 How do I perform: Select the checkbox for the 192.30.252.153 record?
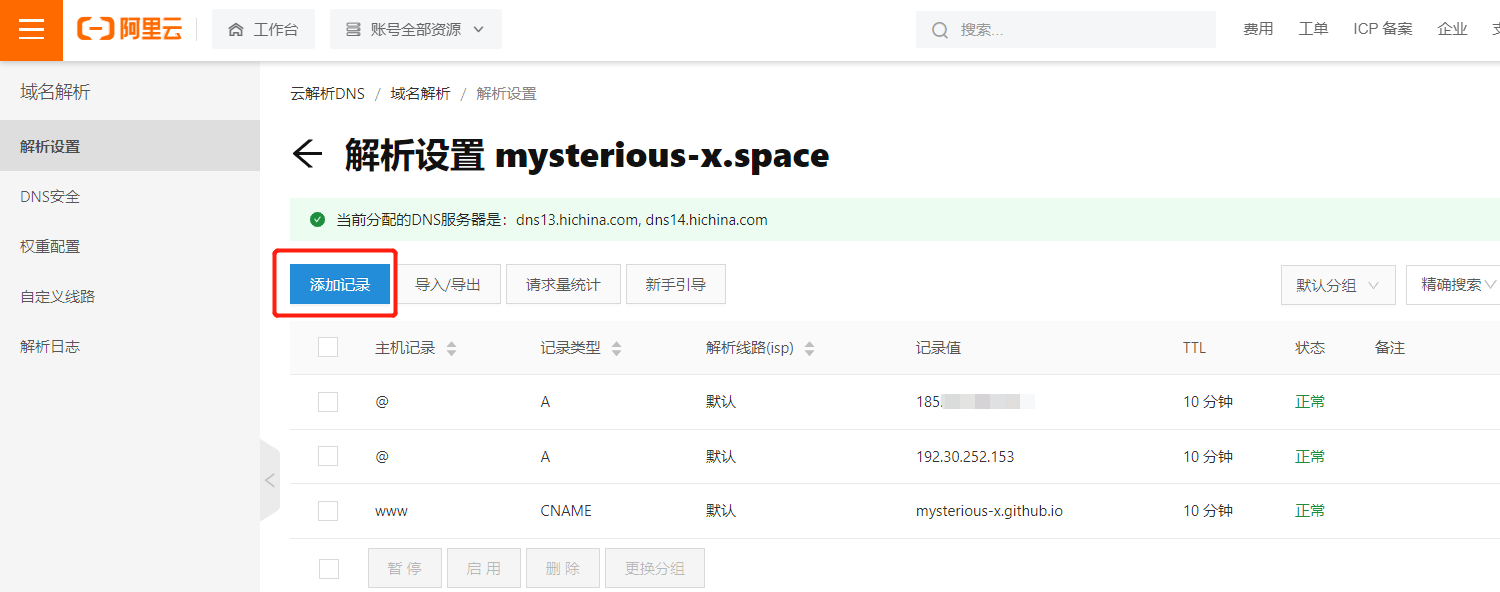coord(328,456)
